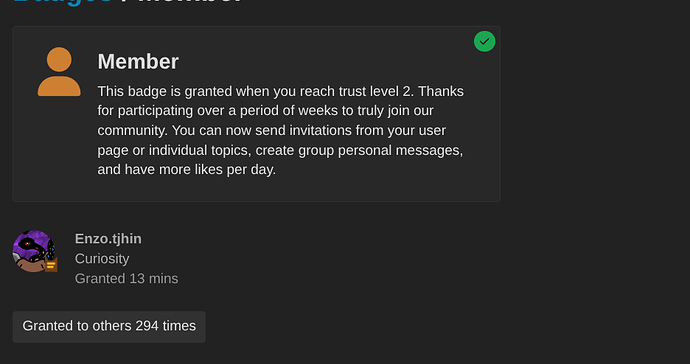Click the orange Member badge person icon
The height and width of the screenshot is (364, 690).
[59, 72]
